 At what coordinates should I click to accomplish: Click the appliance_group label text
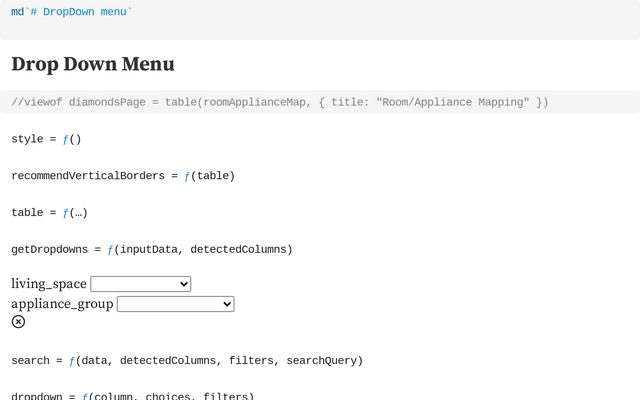point(62,304)
